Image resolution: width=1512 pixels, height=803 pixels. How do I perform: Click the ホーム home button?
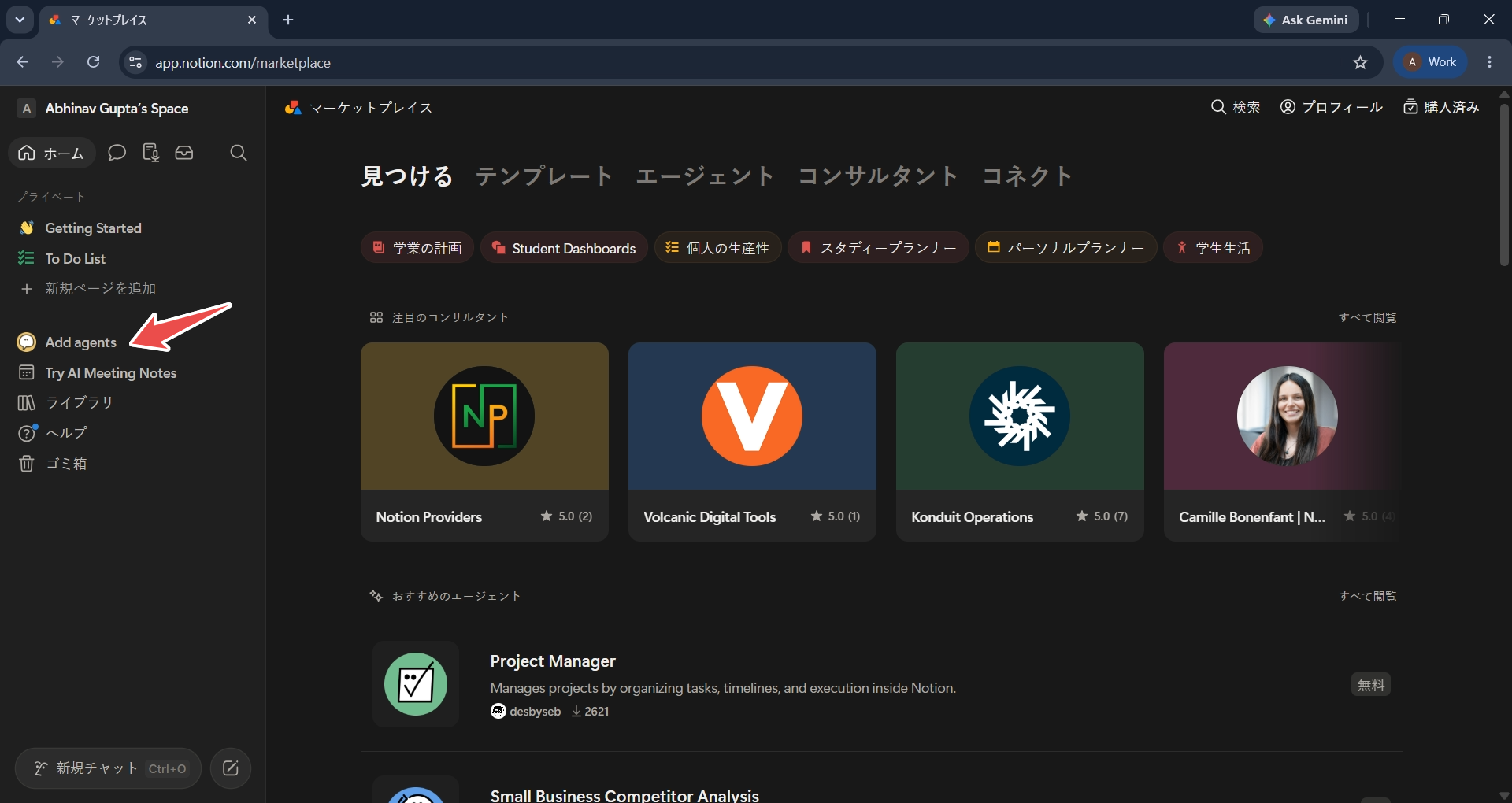point(52,153)
